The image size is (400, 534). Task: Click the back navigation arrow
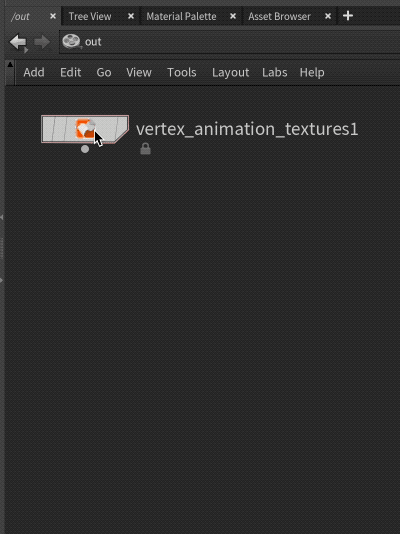click(x=18, y=42)
